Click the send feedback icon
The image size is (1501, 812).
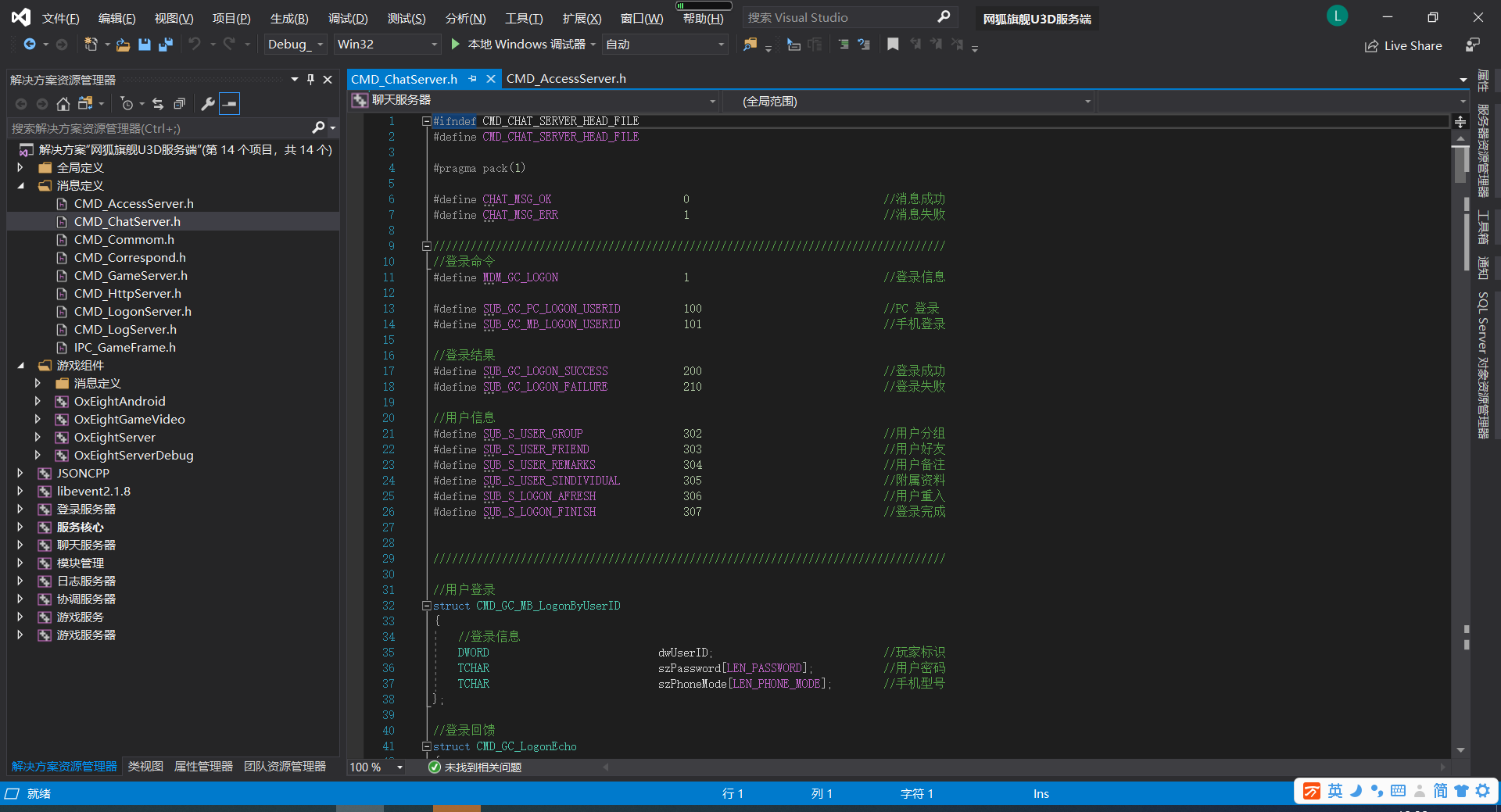coord(1472,45)
